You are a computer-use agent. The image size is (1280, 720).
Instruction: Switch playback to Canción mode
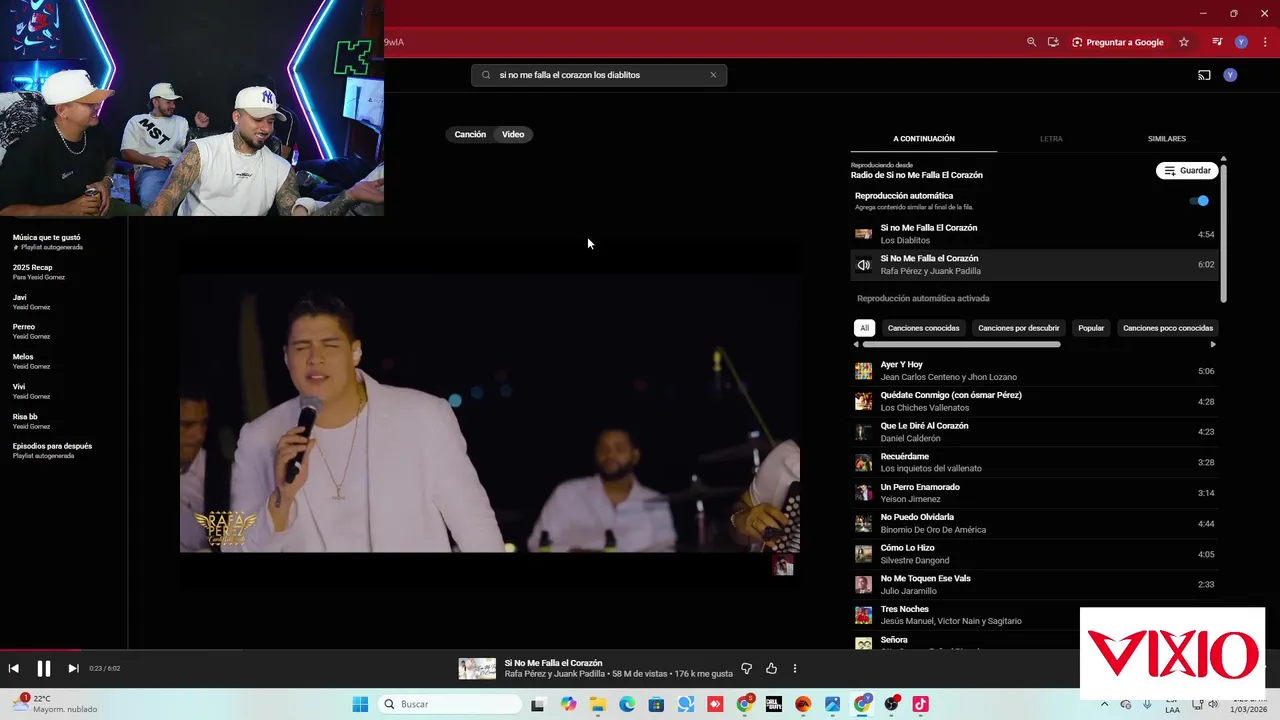[470, 134]
